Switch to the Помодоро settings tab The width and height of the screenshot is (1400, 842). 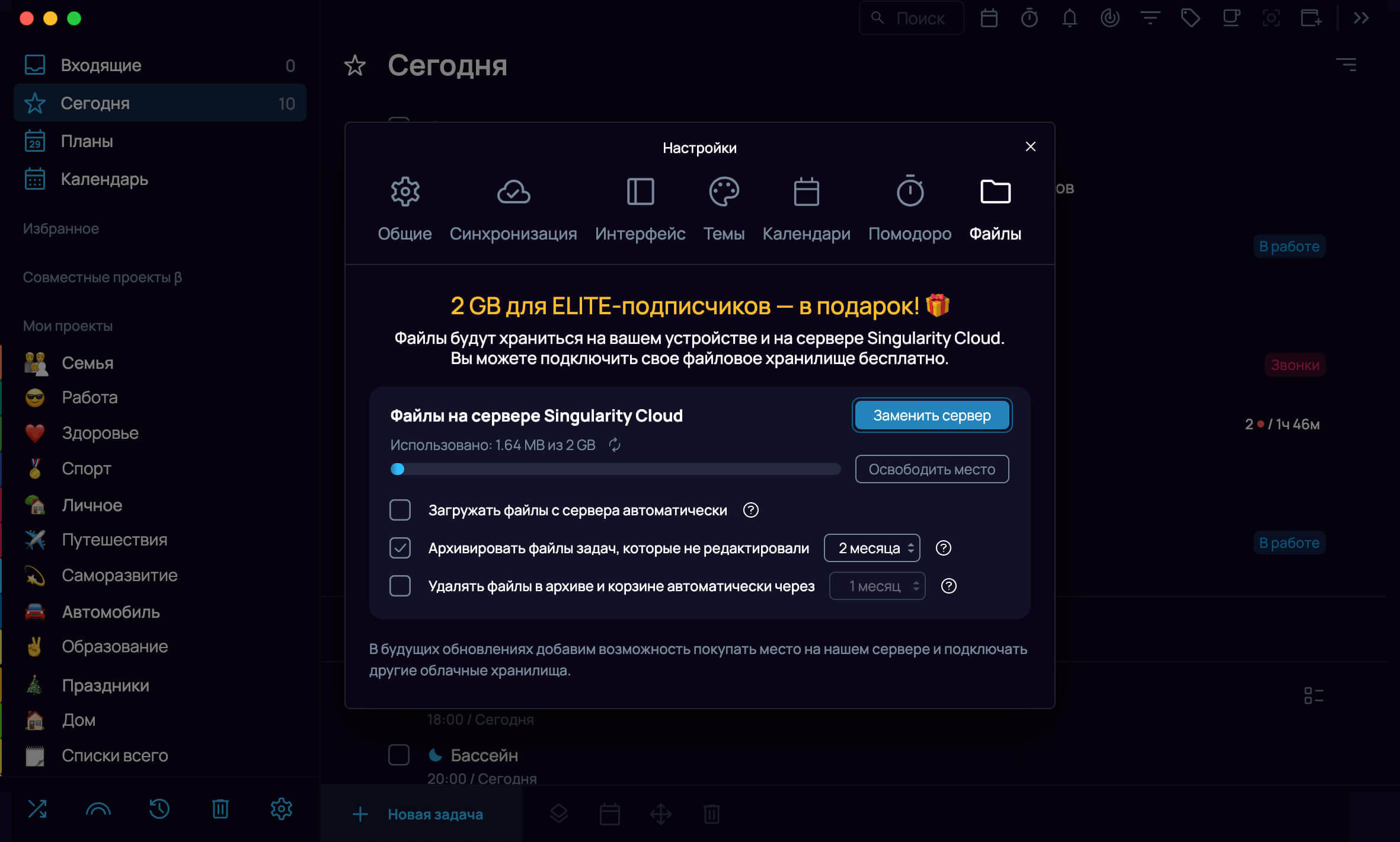[x=910, y=209]
